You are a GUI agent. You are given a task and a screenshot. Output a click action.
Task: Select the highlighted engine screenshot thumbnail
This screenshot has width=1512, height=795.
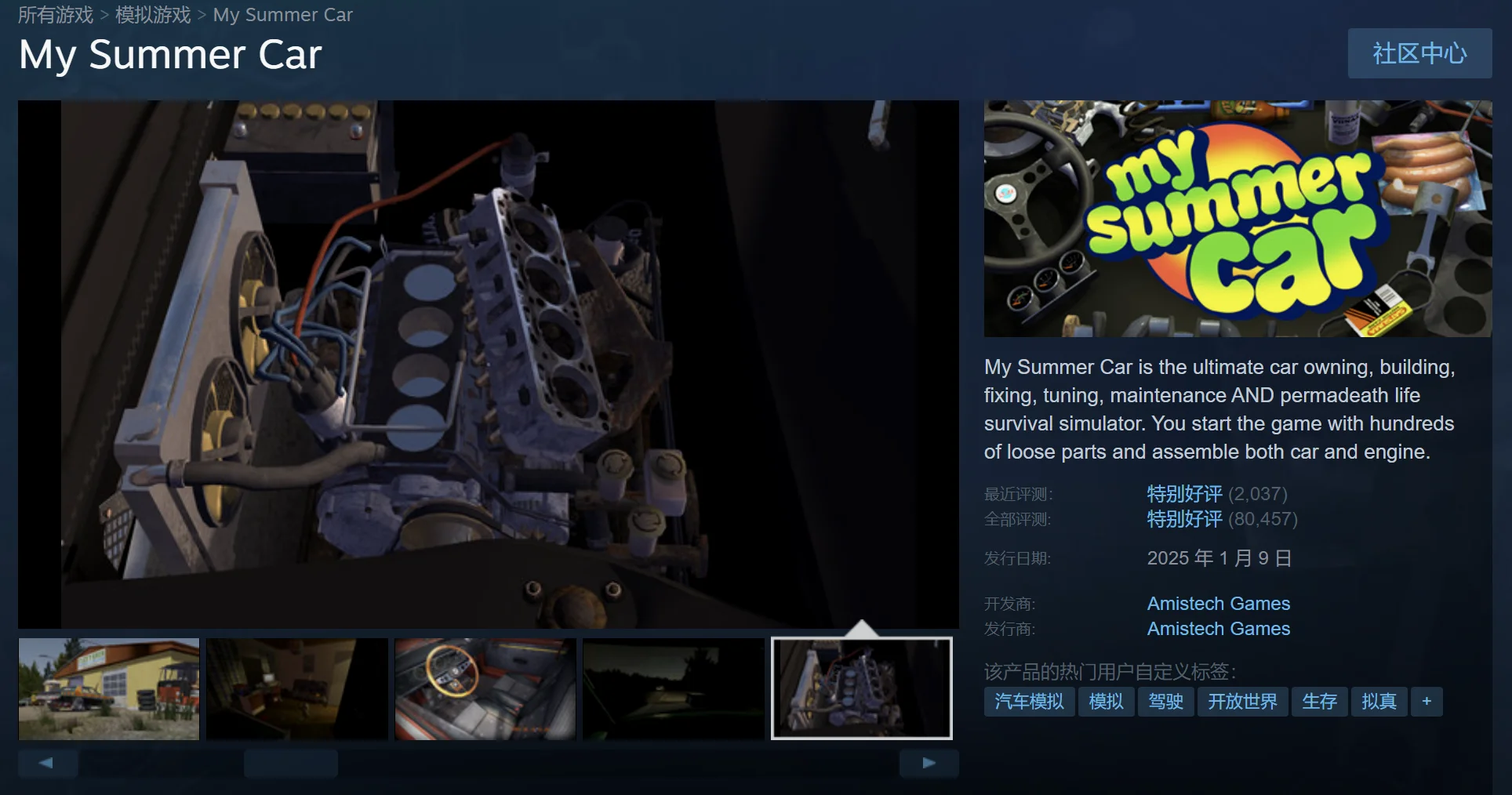pyautogui.click(x=862, y=689)
